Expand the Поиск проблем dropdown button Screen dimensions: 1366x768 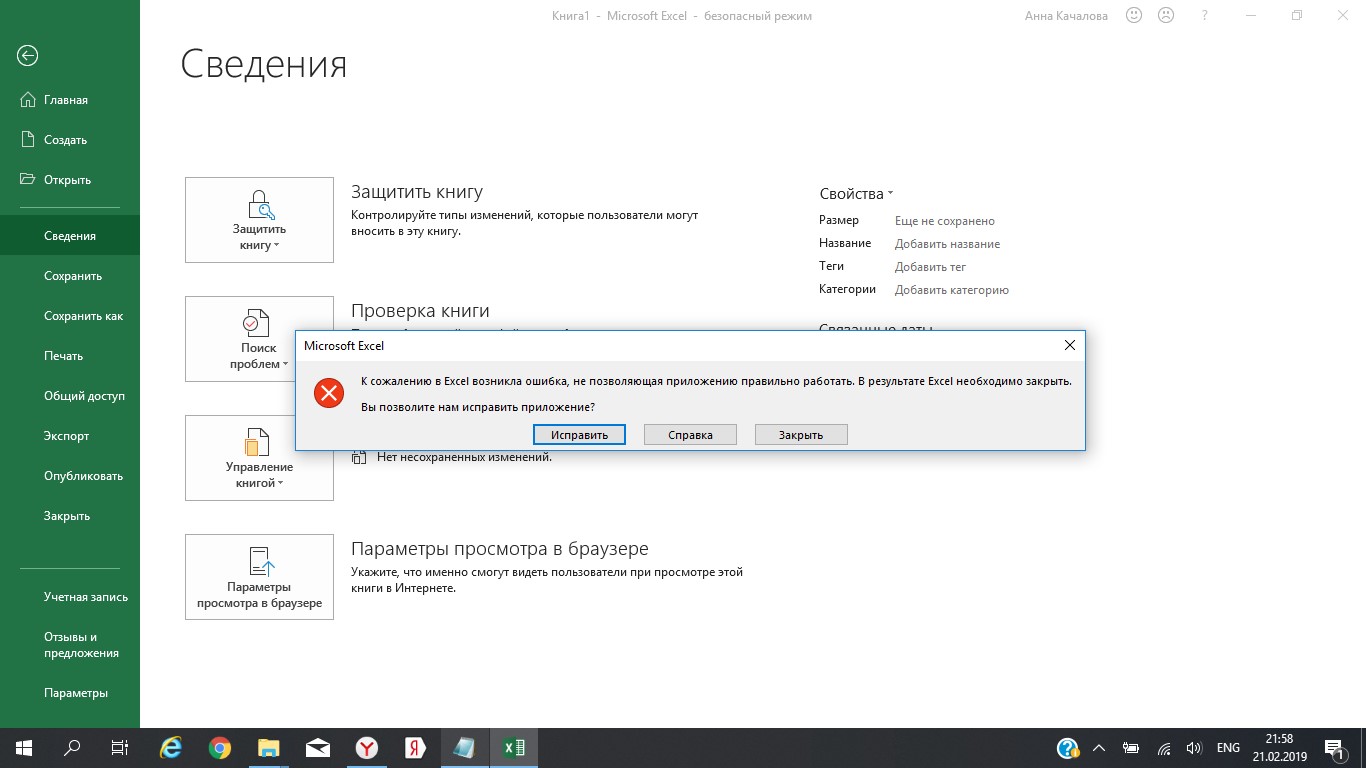259,339
